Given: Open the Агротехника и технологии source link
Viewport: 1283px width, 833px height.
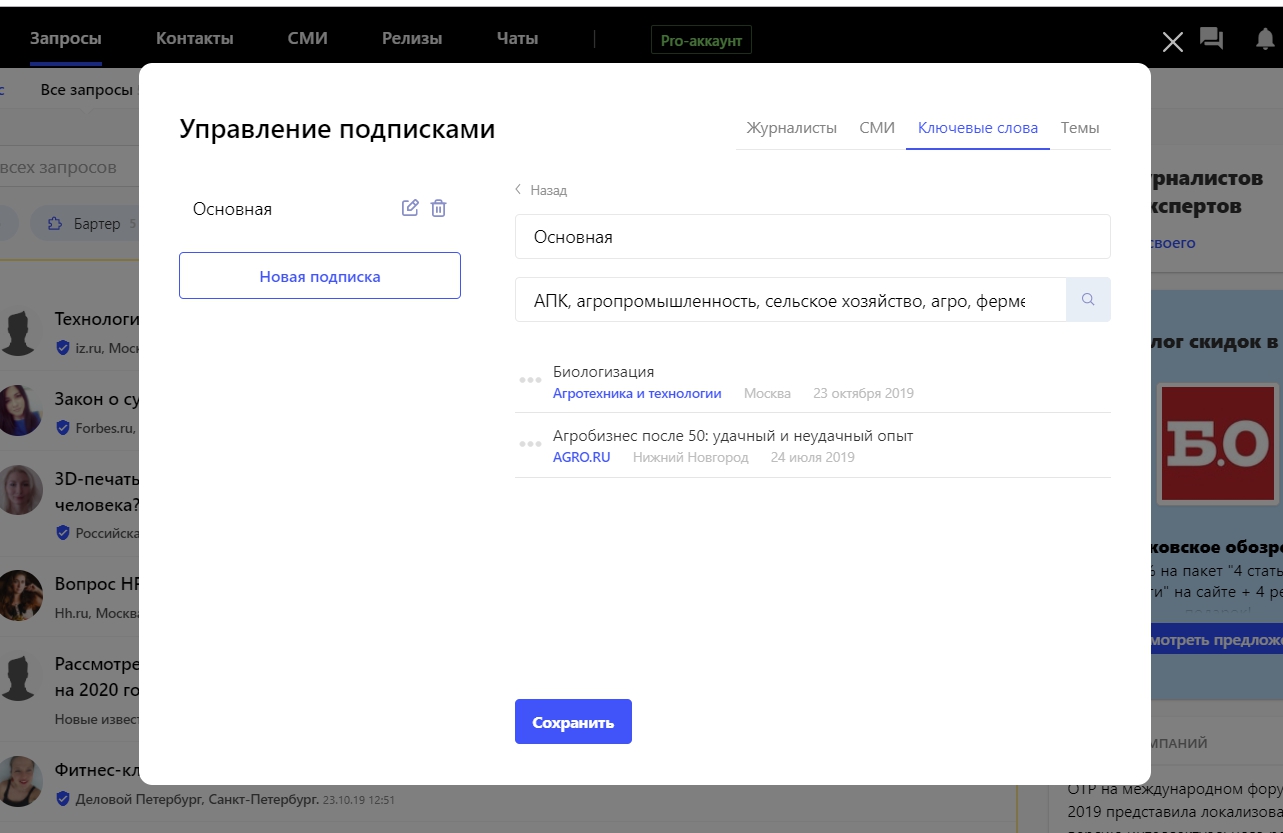Looking at the screenshot, I should pyautogui.click(x=637, y=394).
